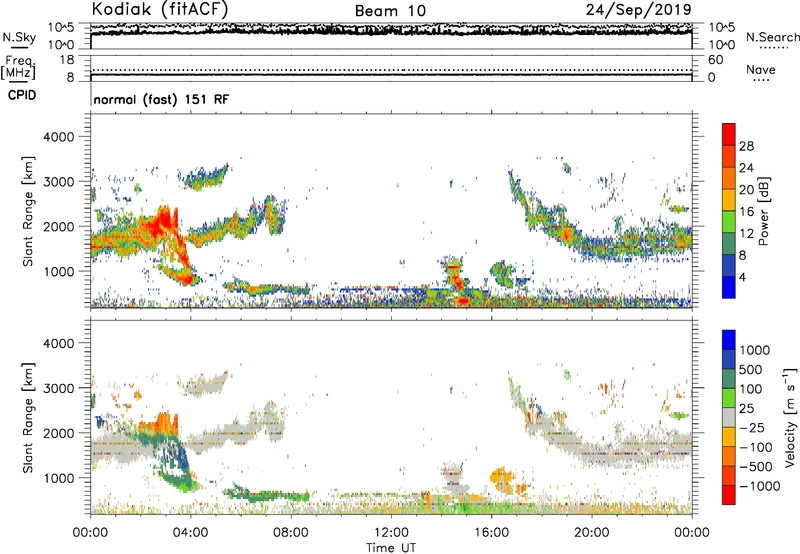Click the "-500" label on the Velocity colorbar
Viewport: 800px width, 554px height.
click(x=756, y=467)
